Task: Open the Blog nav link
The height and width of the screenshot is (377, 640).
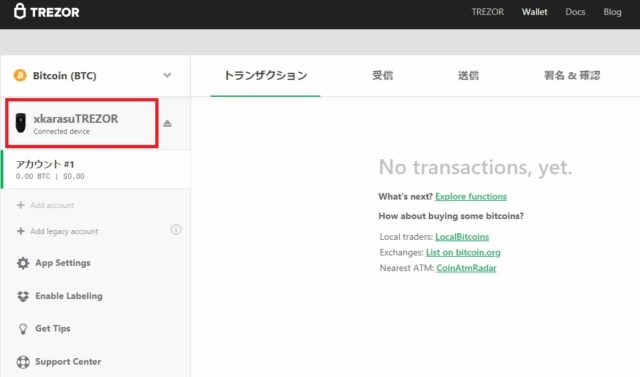Action: pyautogui.click(x=612, y=12)
